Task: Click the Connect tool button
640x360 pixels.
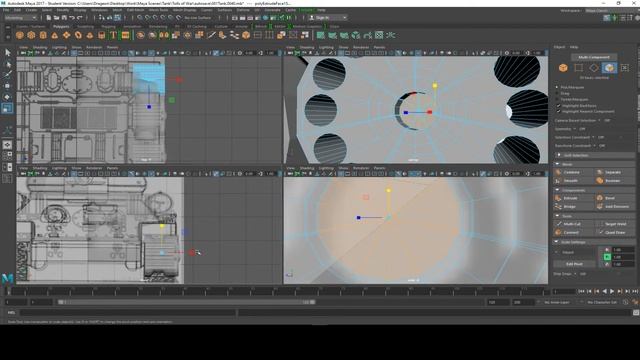Action: coord(572,233)
